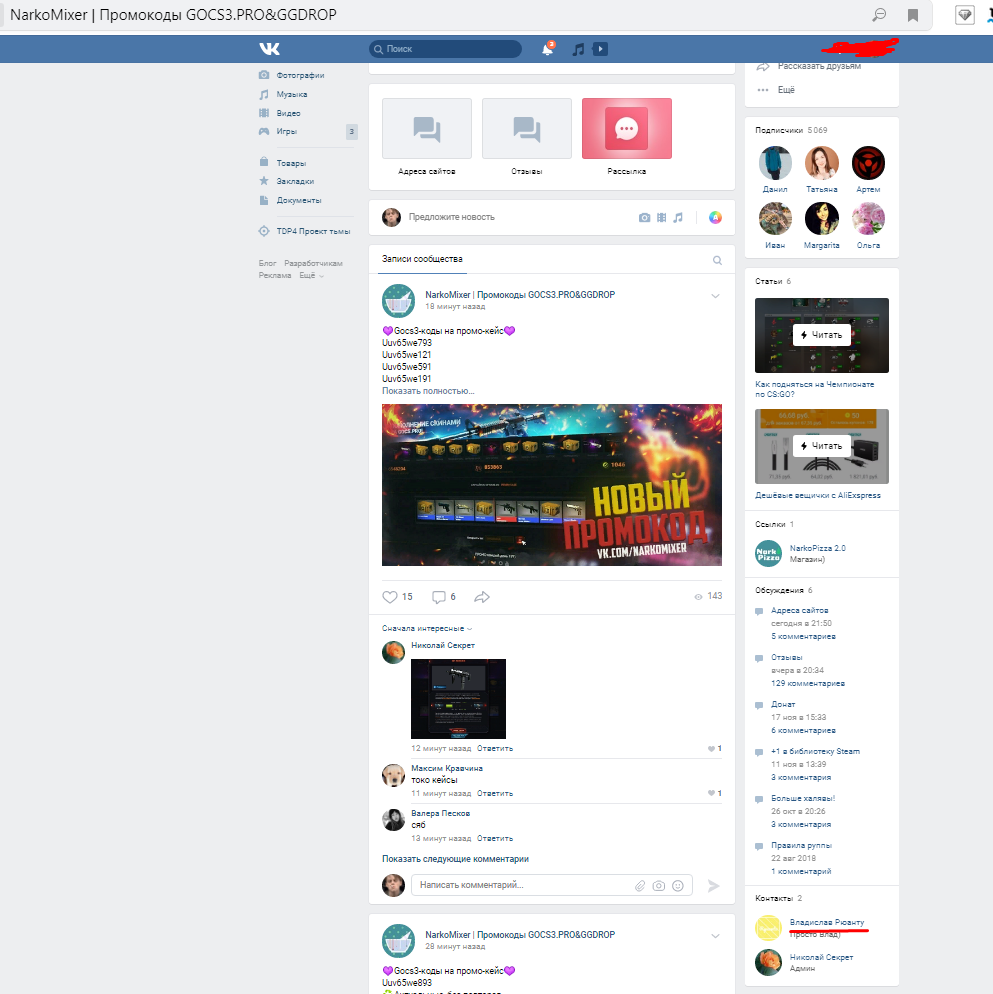Open Больше халявы! discussion
The width and height of the screenshot is (993, 994).
803,798
